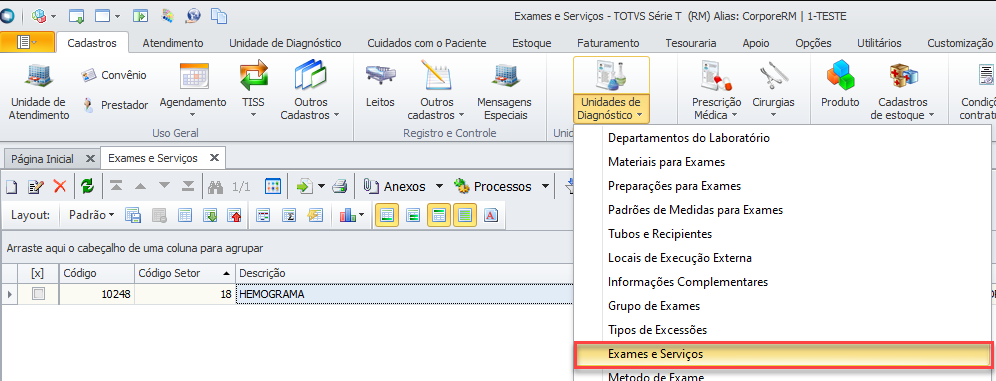
Task: Go to last record arrow icon
Action: [188, 186]
